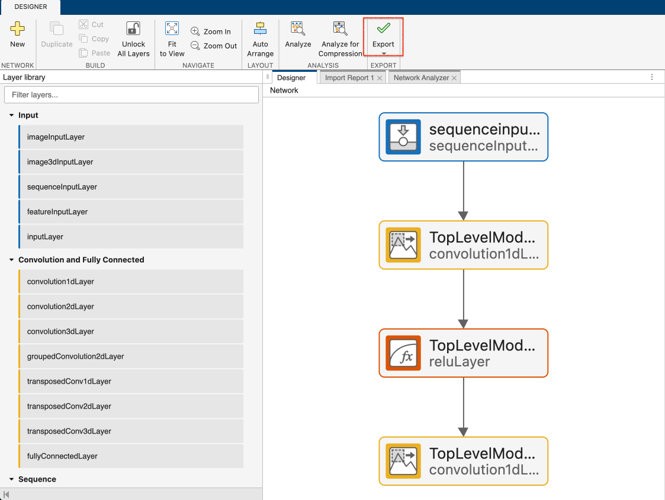Open the document area options menu
665x500 pixels.
point(652,77)
